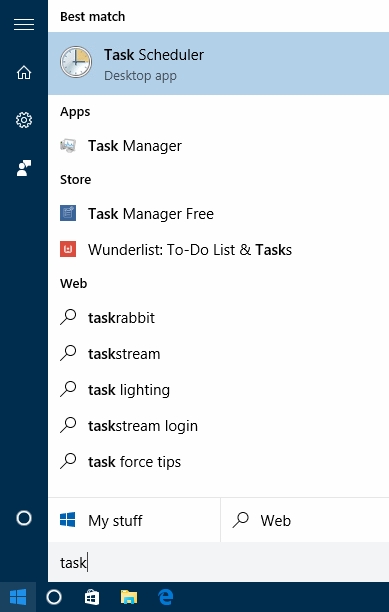
Task: Launch Task Manager from Apps
Action: pos(218,146)
